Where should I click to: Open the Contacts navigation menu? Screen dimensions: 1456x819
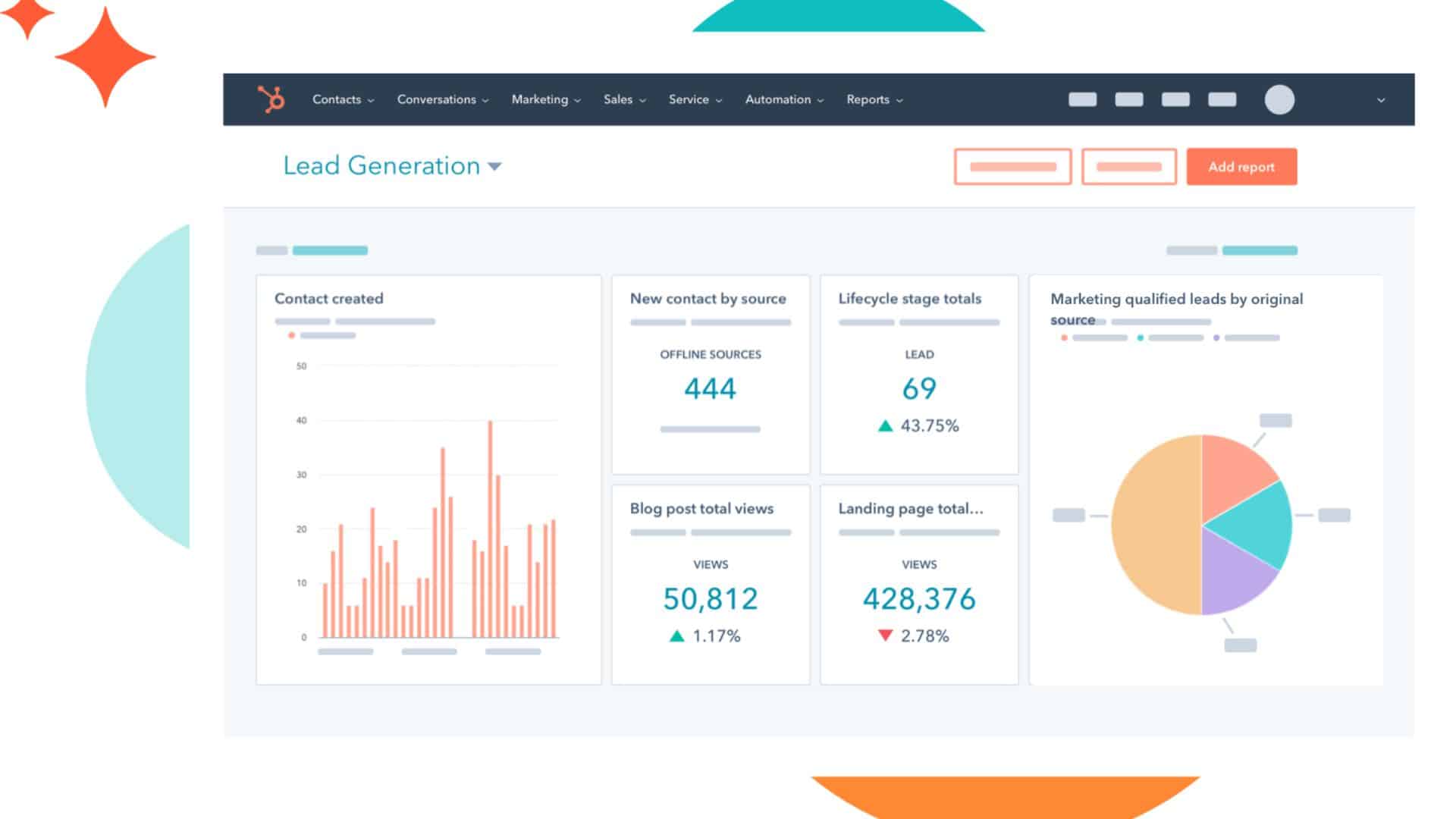point(341,99)
